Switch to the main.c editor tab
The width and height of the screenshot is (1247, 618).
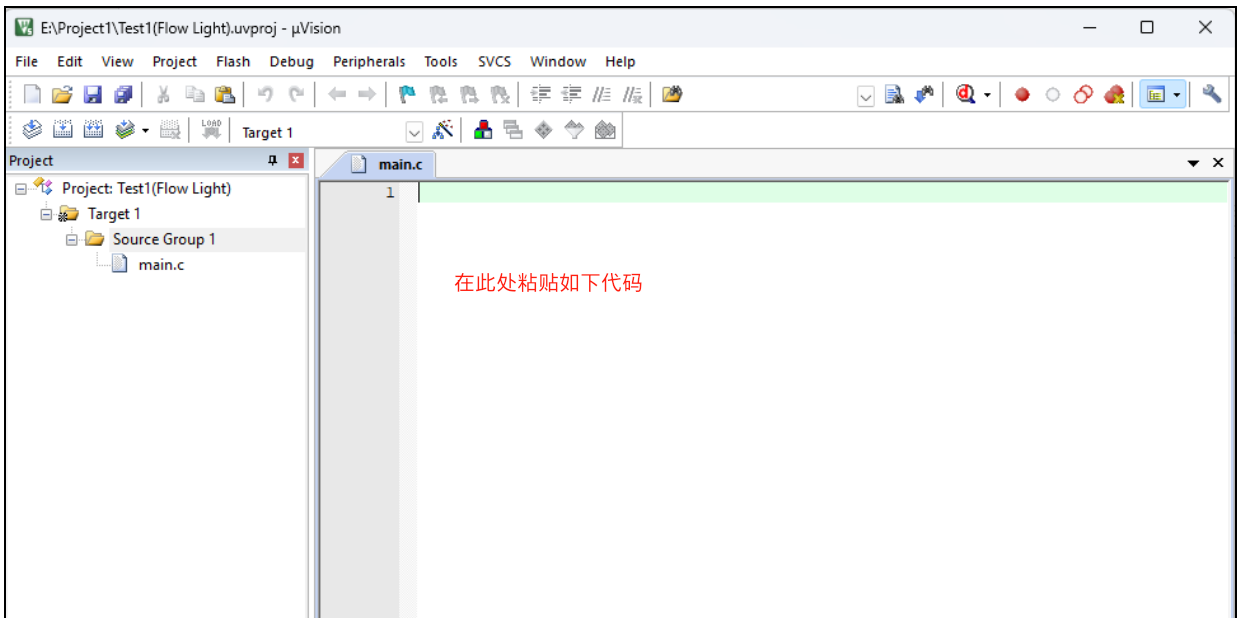tap(398, 165)
